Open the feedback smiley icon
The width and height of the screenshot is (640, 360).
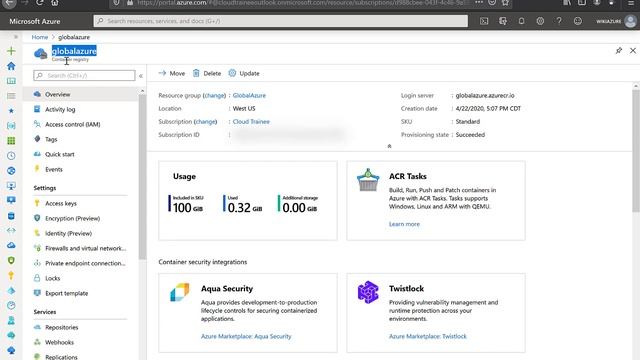click(x=578, y=21)
